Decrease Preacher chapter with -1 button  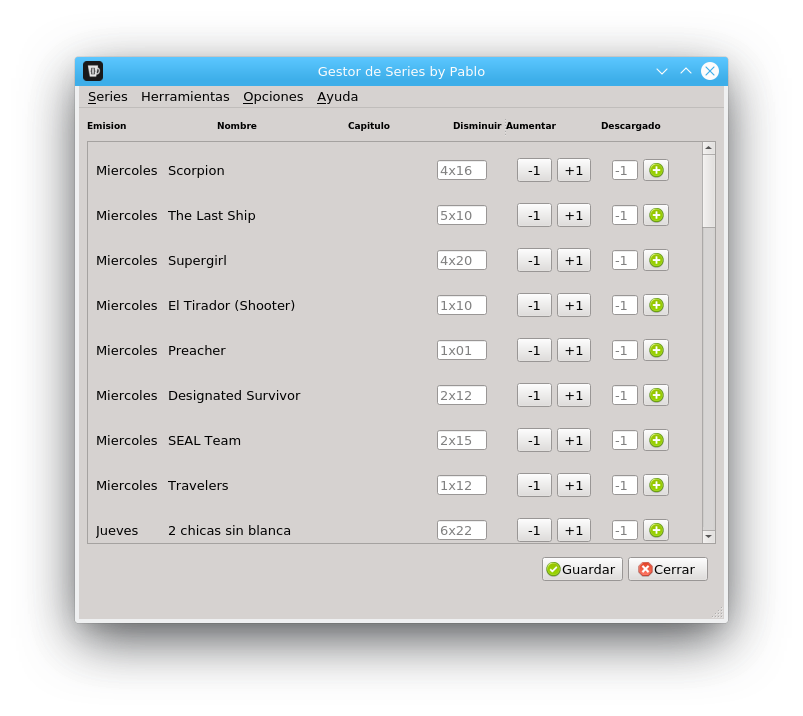534,351
